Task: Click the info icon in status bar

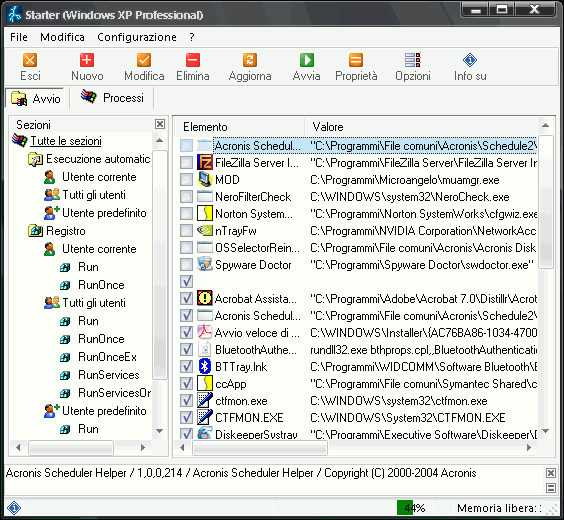Action: (x=14, y=508)
